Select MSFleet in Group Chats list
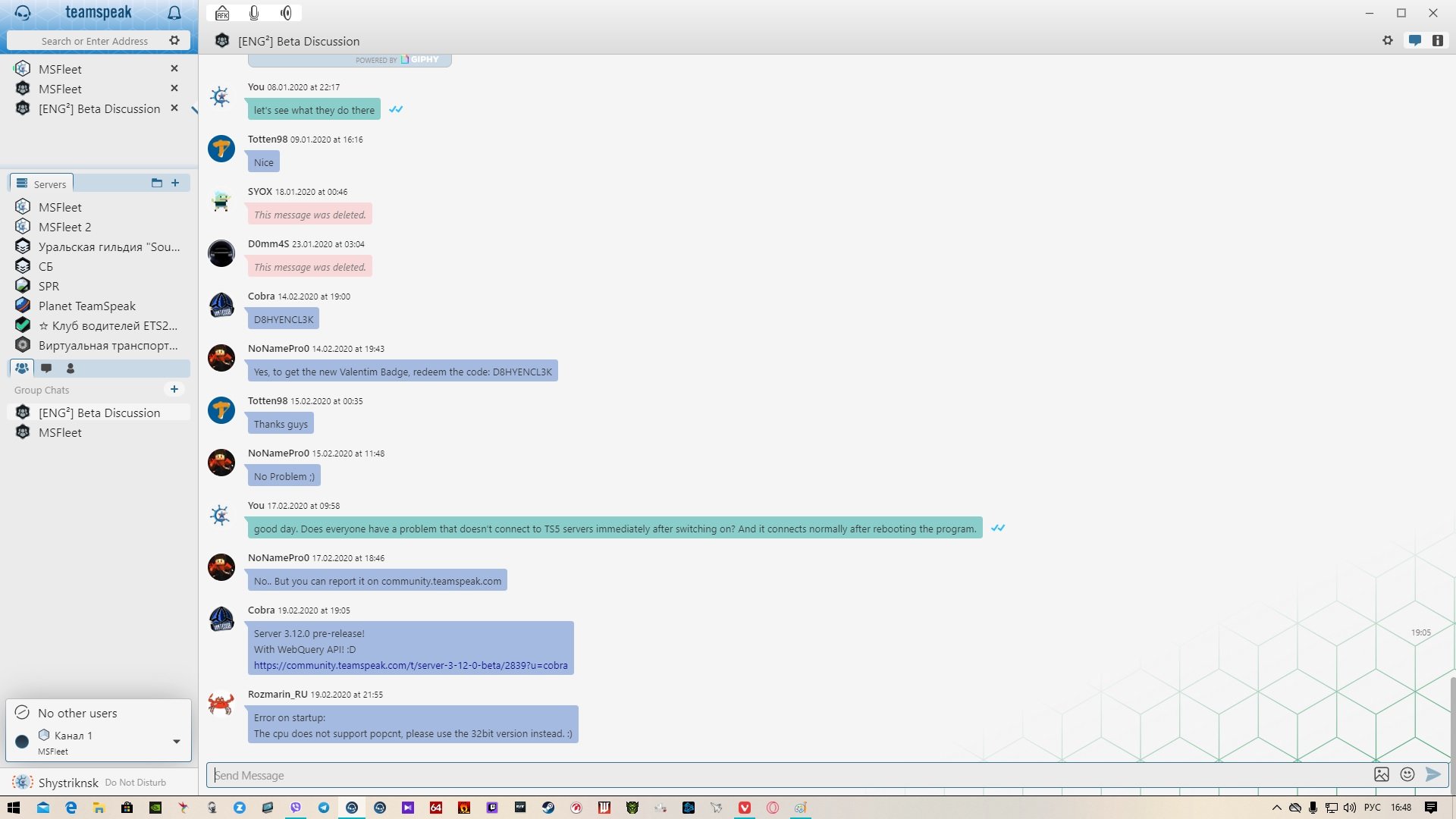The image size is (1456, 819). [x=99, y=432]
